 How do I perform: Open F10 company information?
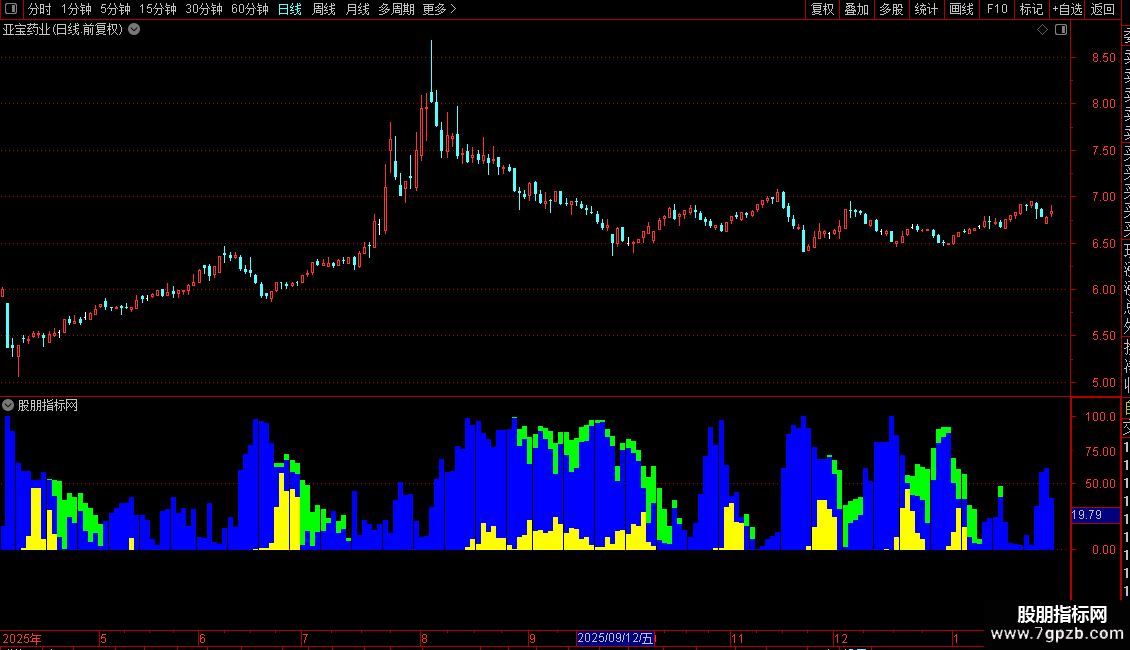coord(997,9)
